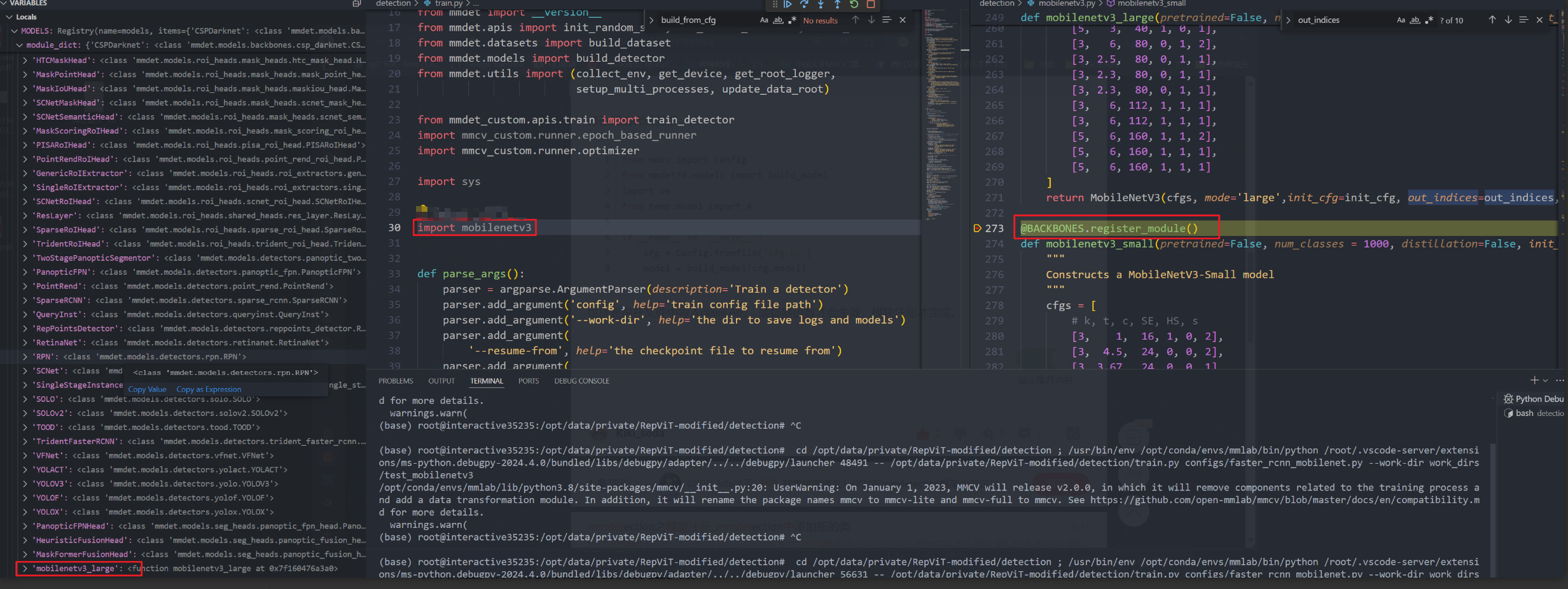The image size is (1568, 589).
Task: Grab the debug toolbar drag handle
Action: (775, 4)
